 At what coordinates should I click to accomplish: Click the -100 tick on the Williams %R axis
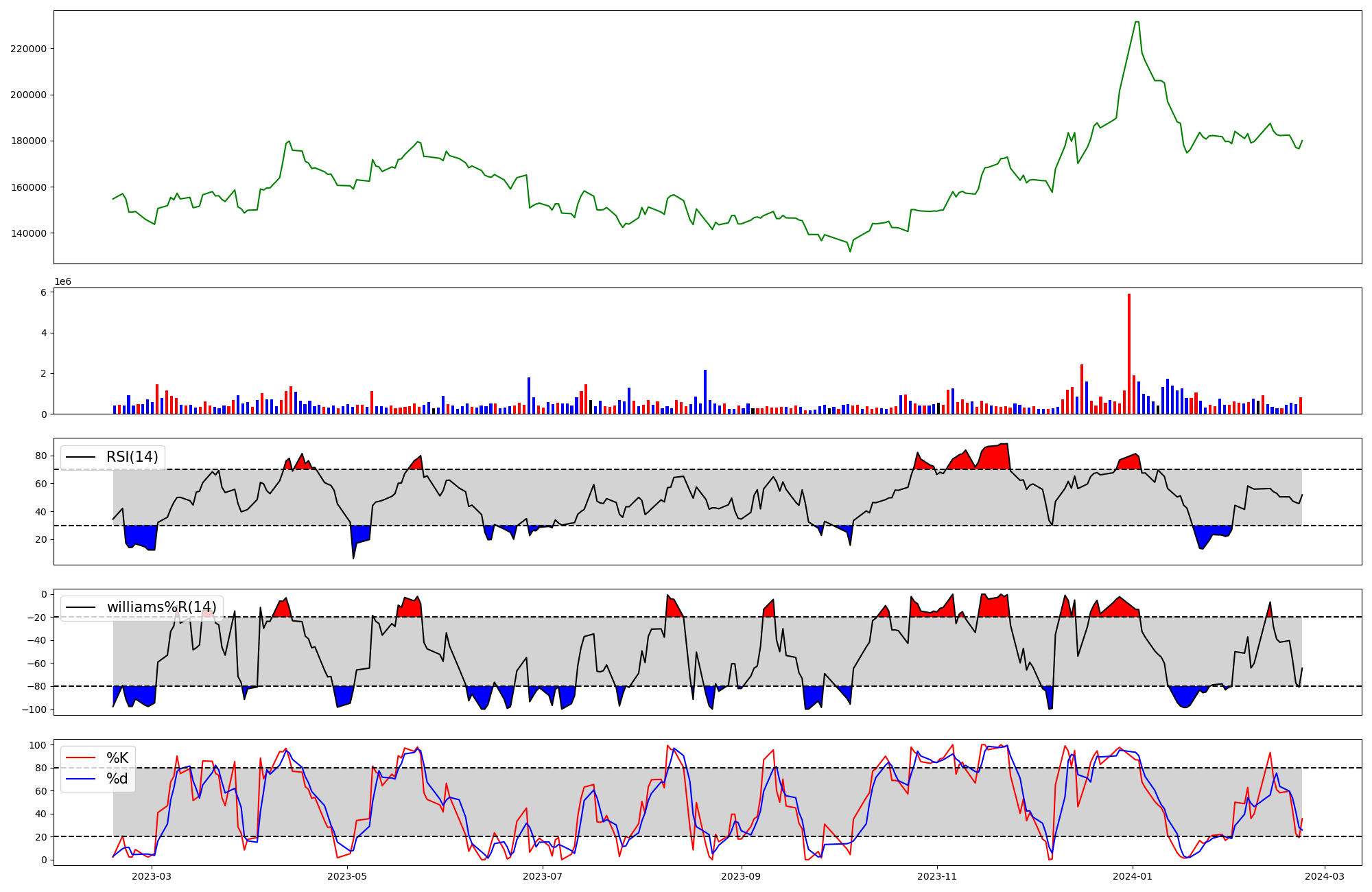pos(34,709)
